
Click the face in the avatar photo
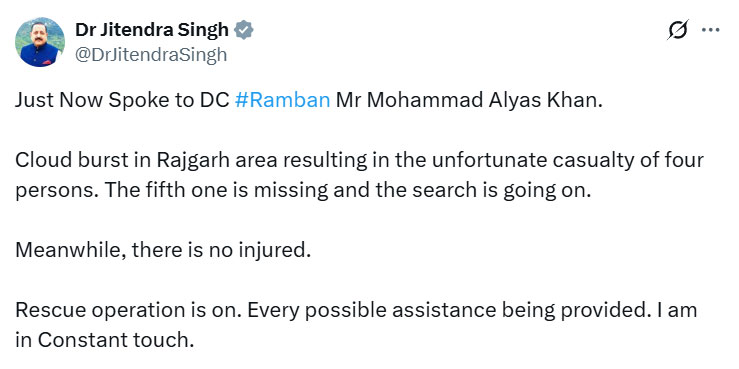pyautogui.click(x=39, y=35)
